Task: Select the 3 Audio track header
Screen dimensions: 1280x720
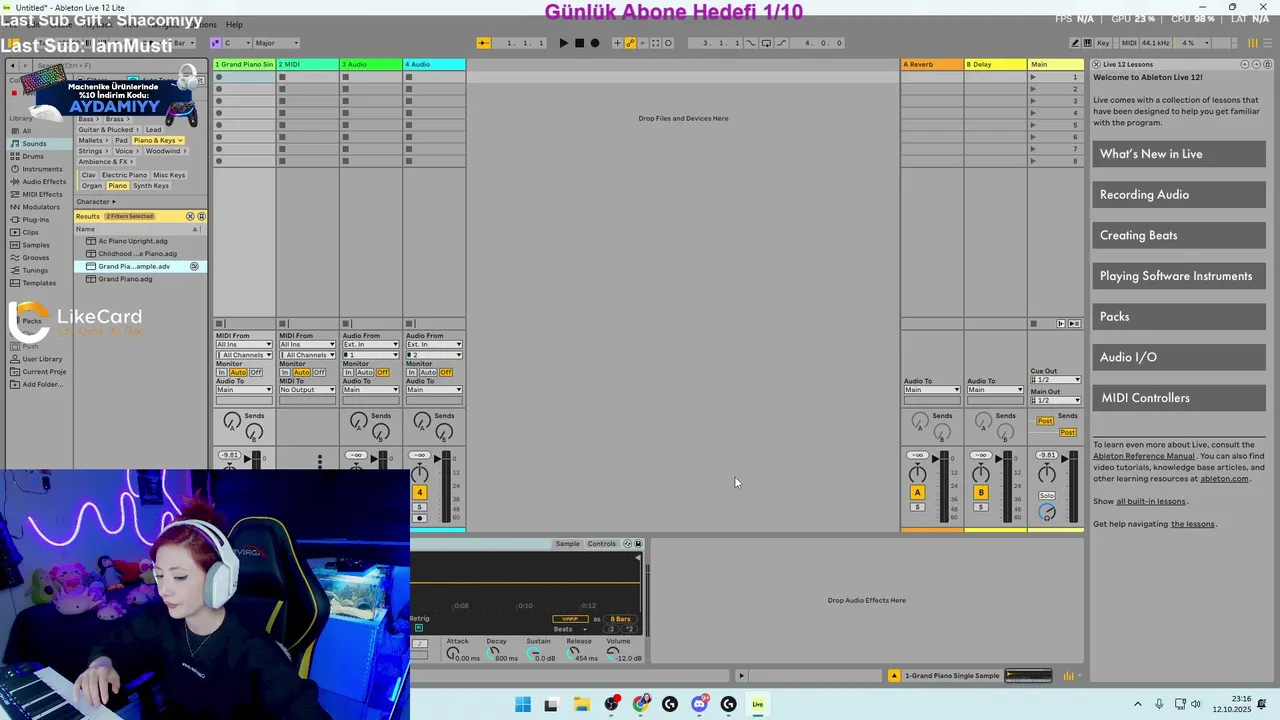Action: tap(371, 64)
